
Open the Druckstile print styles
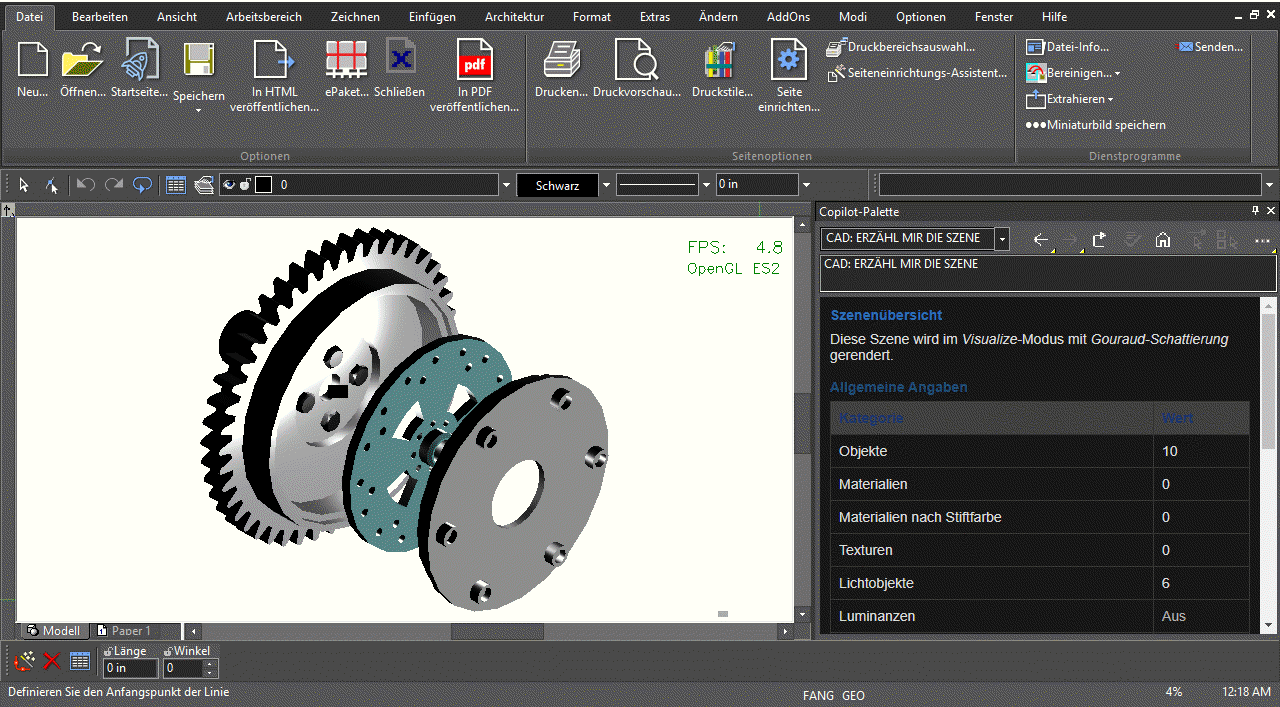[x=722, y=59]
